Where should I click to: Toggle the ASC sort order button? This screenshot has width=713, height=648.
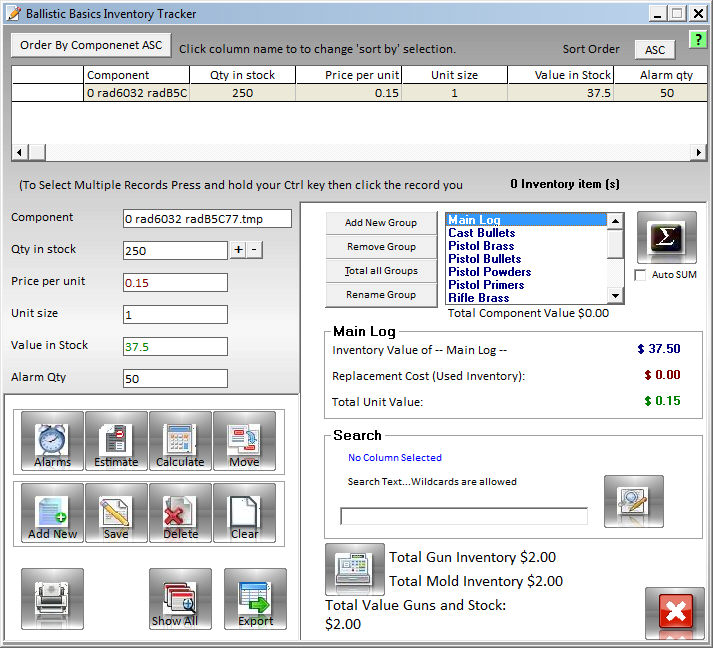tap(655, 50)
